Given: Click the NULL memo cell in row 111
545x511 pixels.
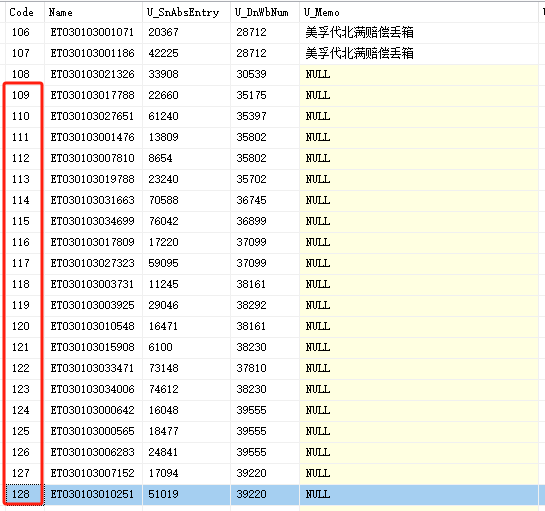Looking at the screenshot, I should pos(419,137).
